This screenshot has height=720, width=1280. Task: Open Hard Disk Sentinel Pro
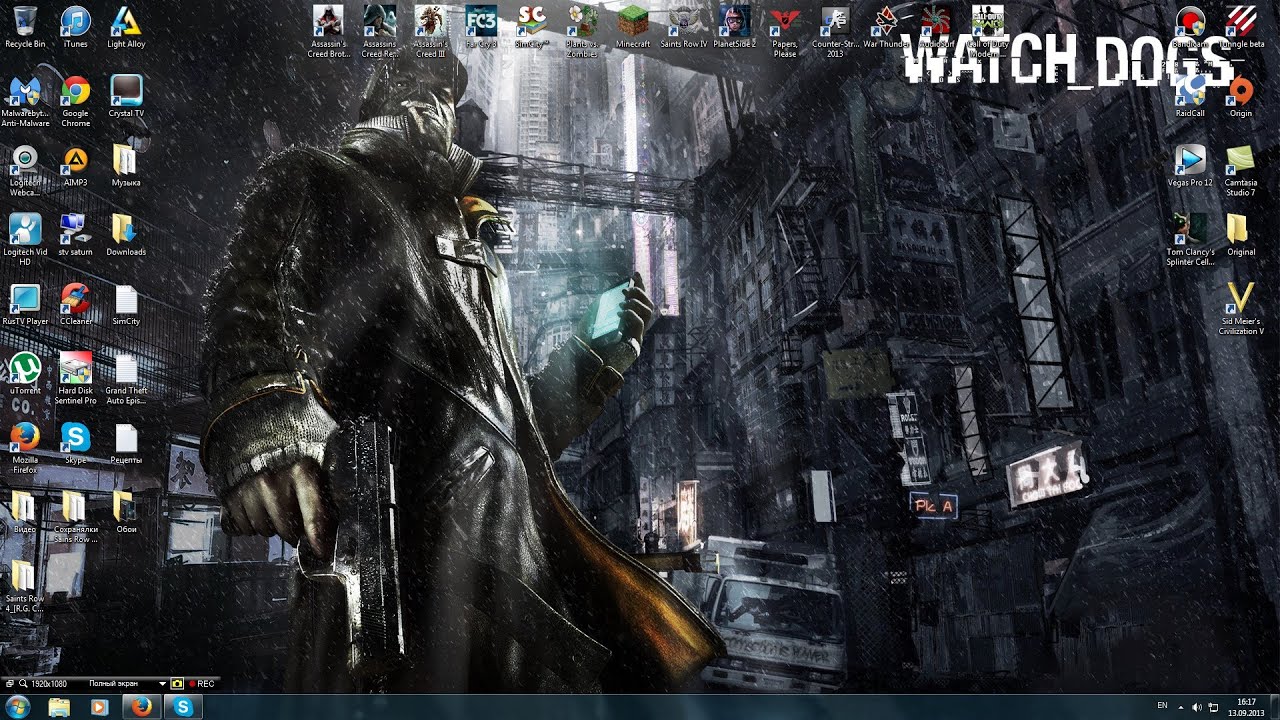(75, 378)
